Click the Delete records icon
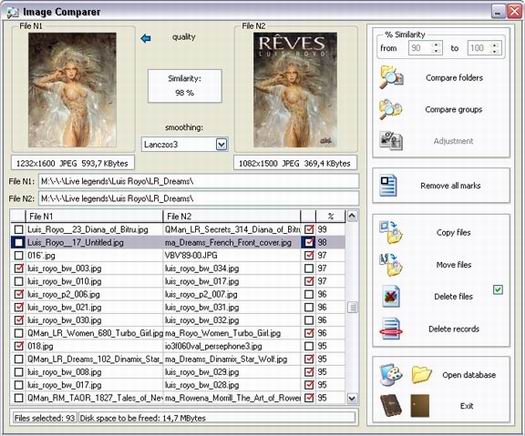Viewport: 525px width, 436px height. pos(391,329)
